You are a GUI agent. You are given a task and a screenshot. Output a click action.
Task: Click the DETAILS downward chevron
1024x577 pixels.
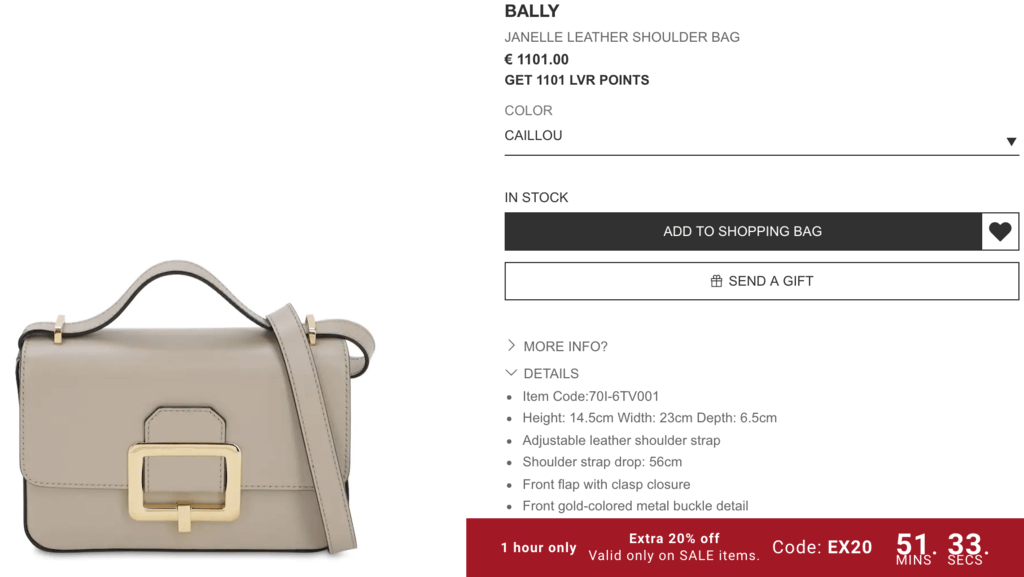(x=511, y=373)
